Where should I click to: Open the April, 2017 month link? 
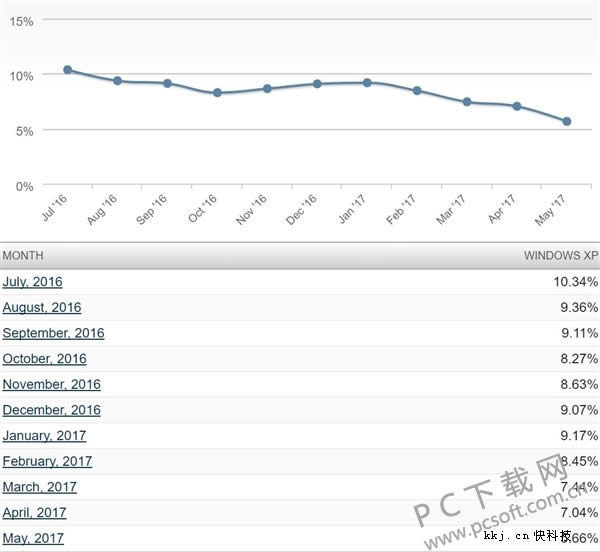[34, 513]
